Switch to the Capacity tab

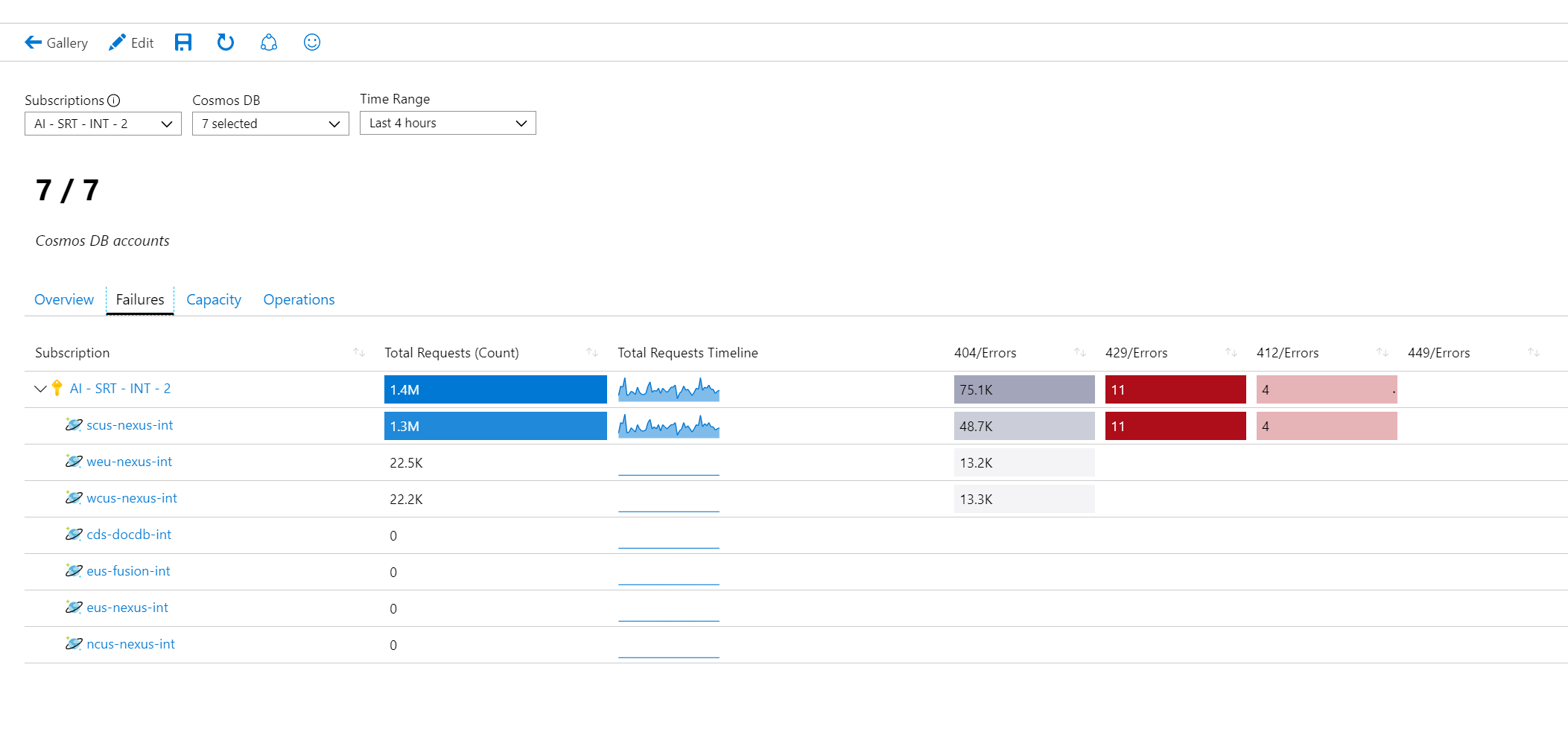[214, 299]
